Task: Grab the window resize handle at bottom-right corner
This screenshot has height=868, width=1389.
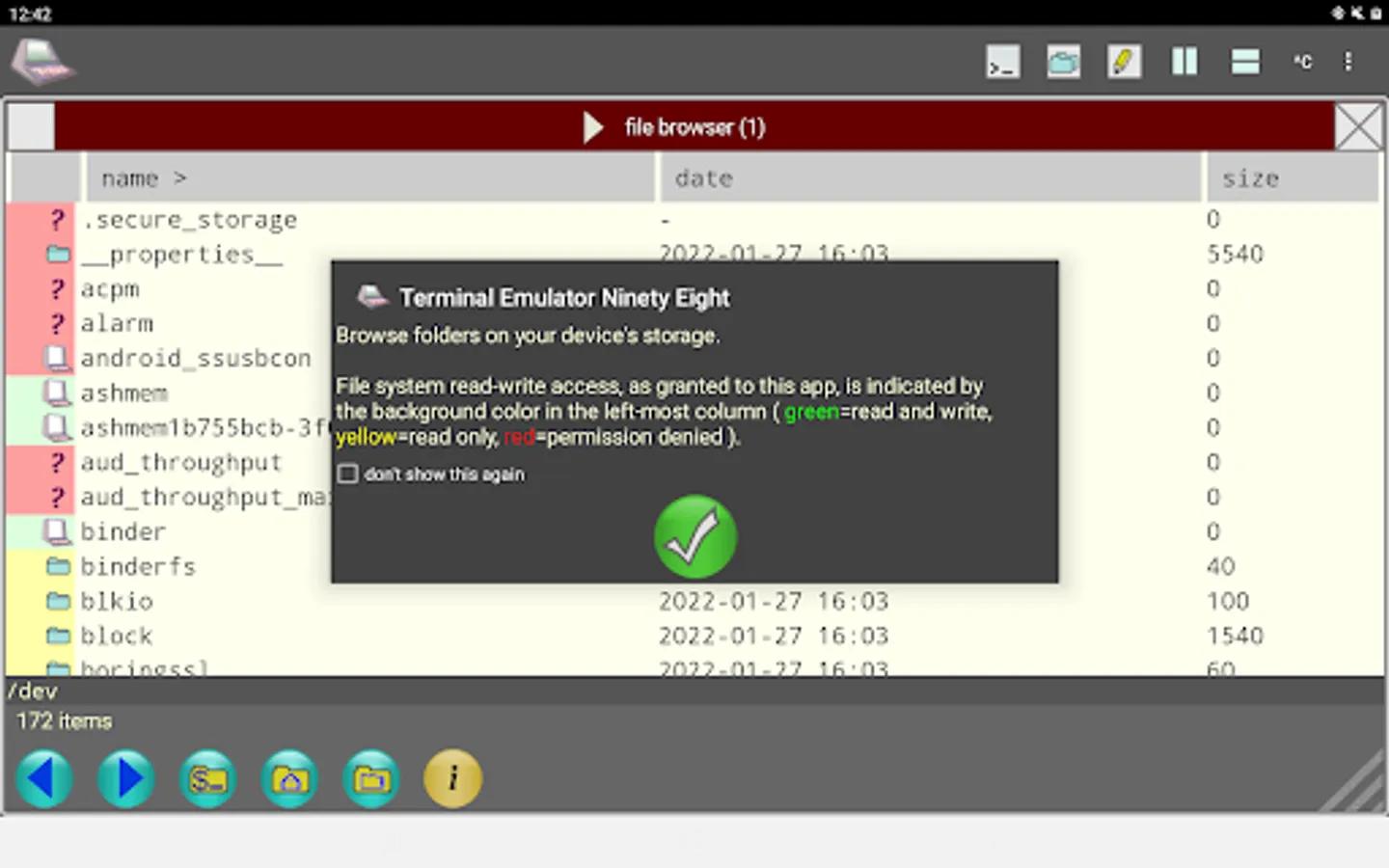Action: [x=1352, y=780]
